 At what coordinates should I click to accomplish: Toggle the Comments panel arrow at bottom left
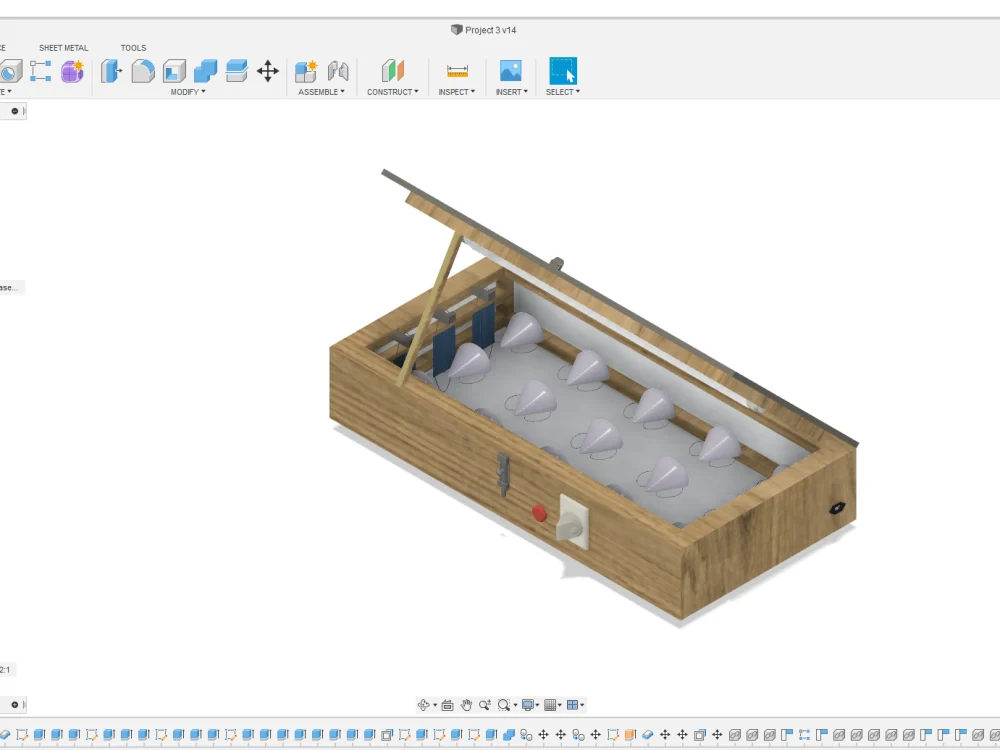coord(14,704)
